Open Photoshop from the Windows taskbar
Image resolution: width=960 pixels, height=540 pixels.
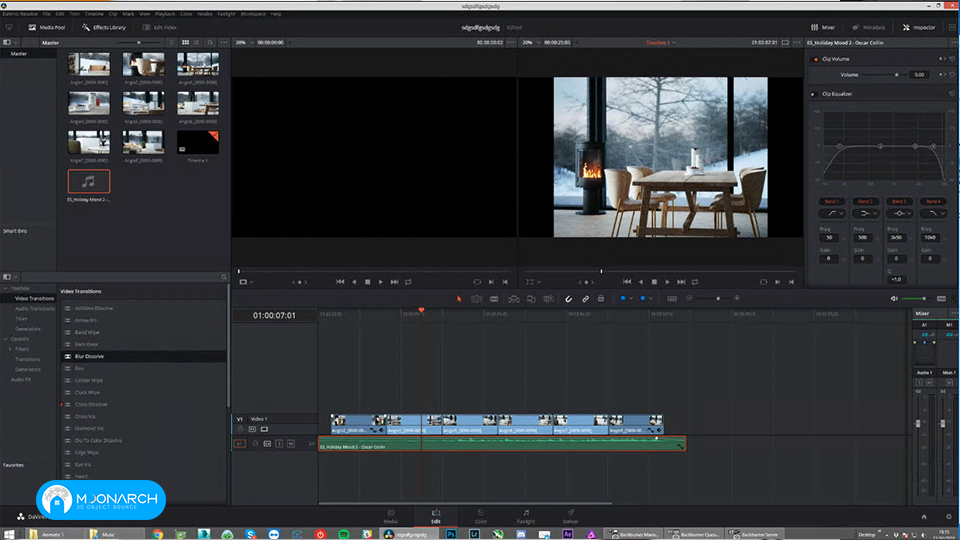click(x=451, y=534)
